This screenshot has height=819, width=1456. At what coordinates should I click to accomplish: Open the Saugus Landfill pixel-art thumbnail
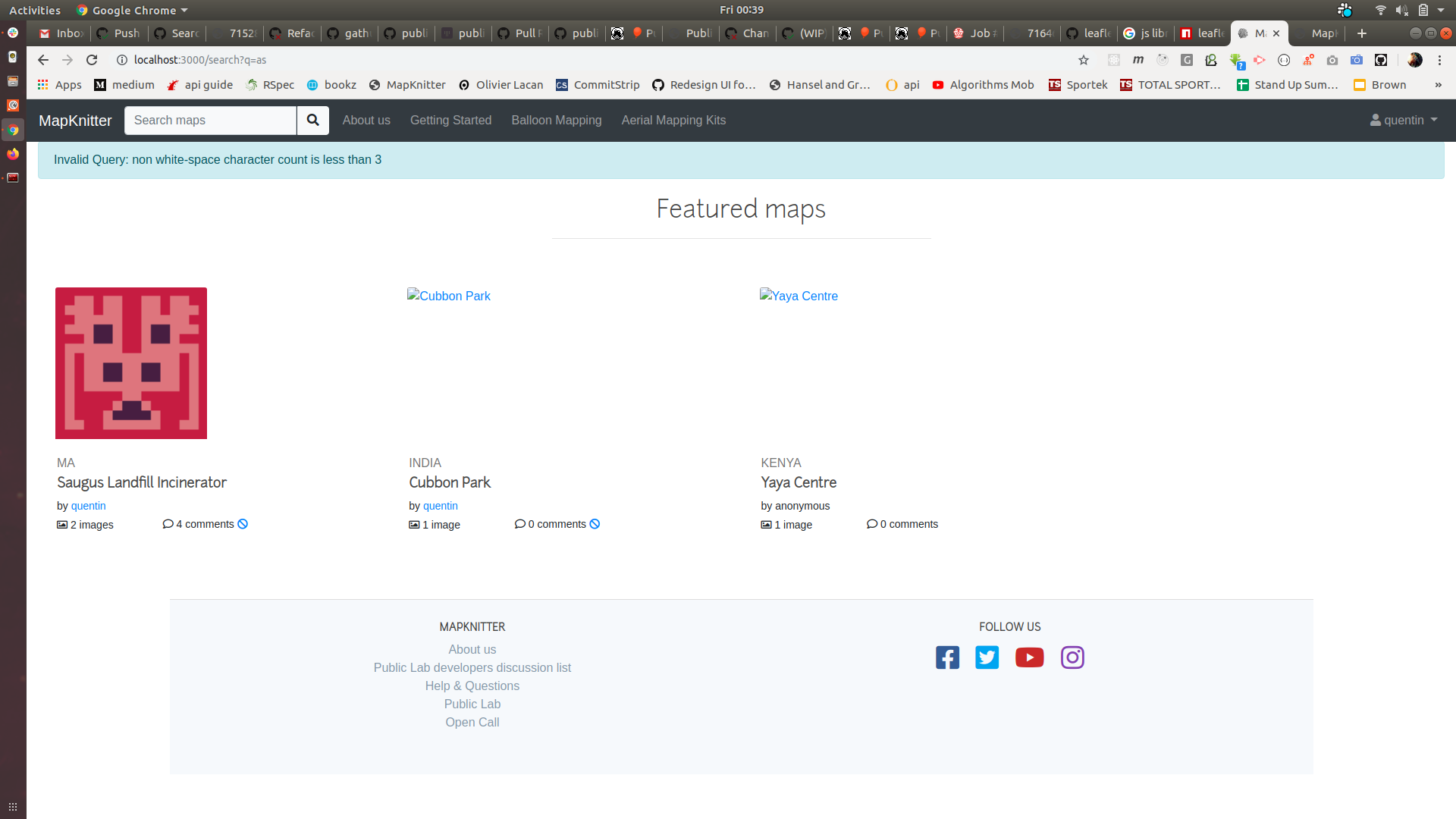pyautogui.click(x=131, y=363)
